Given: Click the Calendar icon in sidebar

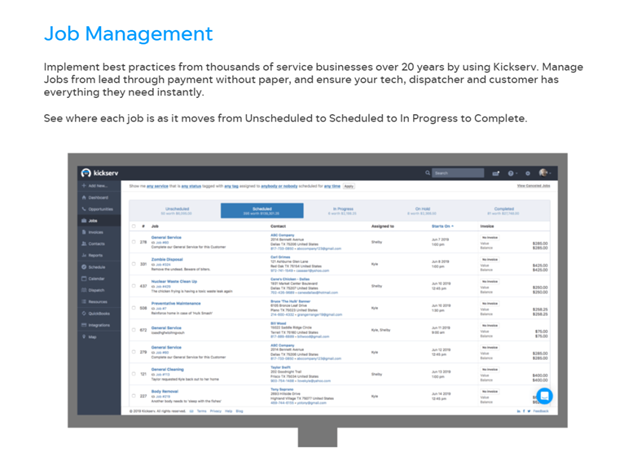Looking at the screenshot, I should pos(84,279).
